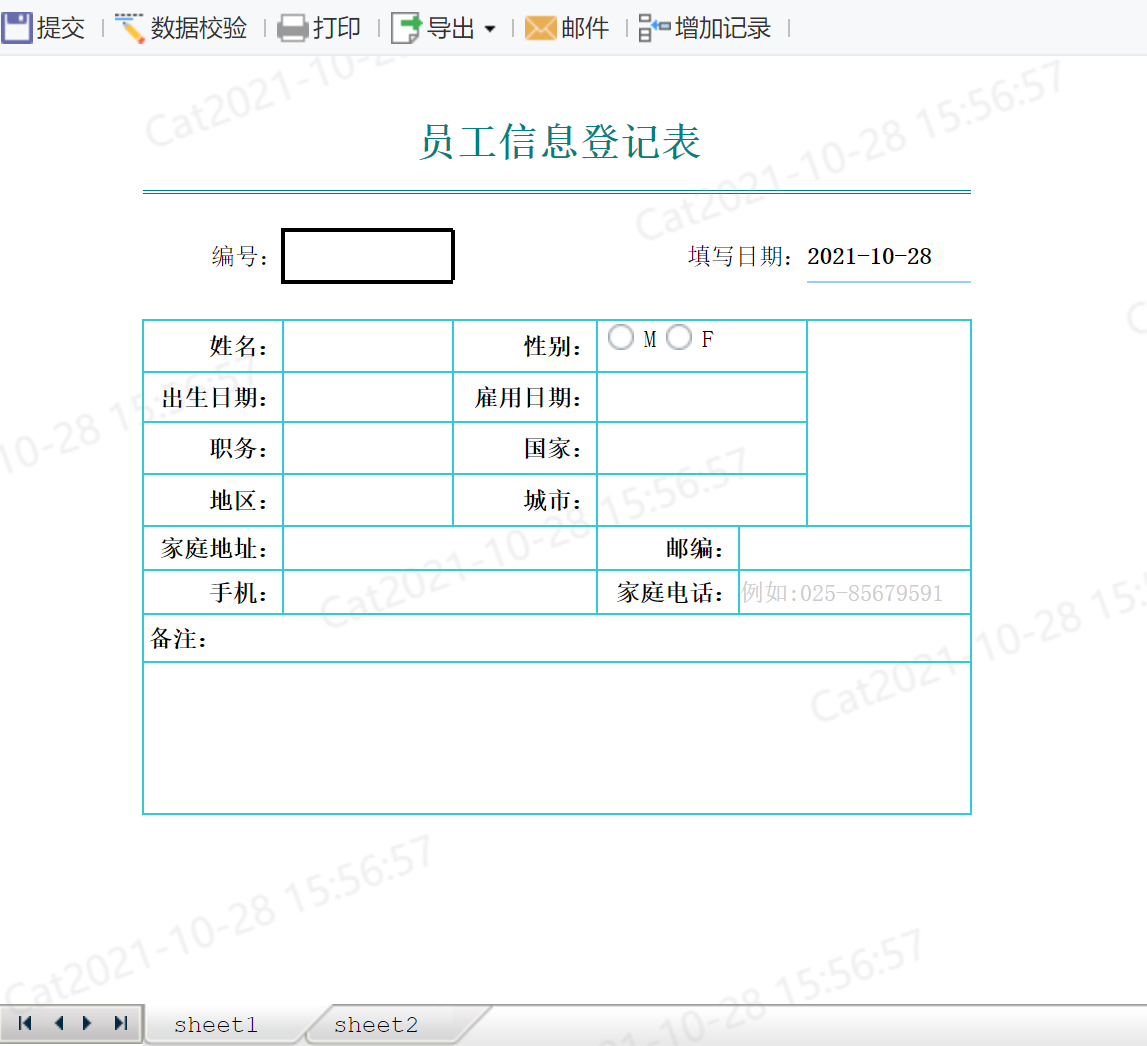Viewport: 1147px width, 1046px height.
Task: Click the 数据校验 validation pencil icon
Action: pos(130,29)
